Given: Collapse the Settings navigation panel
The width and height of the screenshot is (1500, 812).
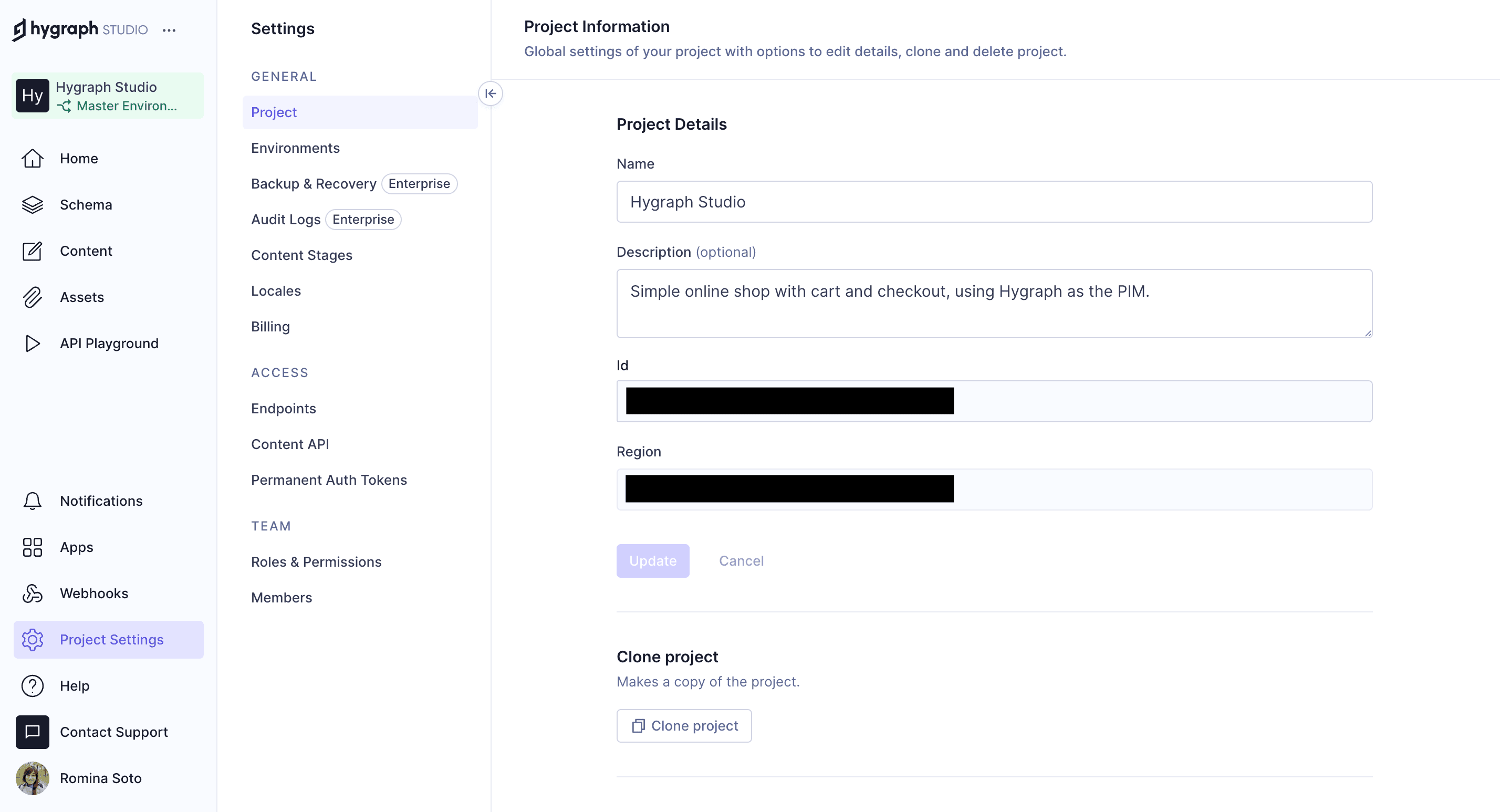Looking at the screenshot, I should tap(491, 93).
